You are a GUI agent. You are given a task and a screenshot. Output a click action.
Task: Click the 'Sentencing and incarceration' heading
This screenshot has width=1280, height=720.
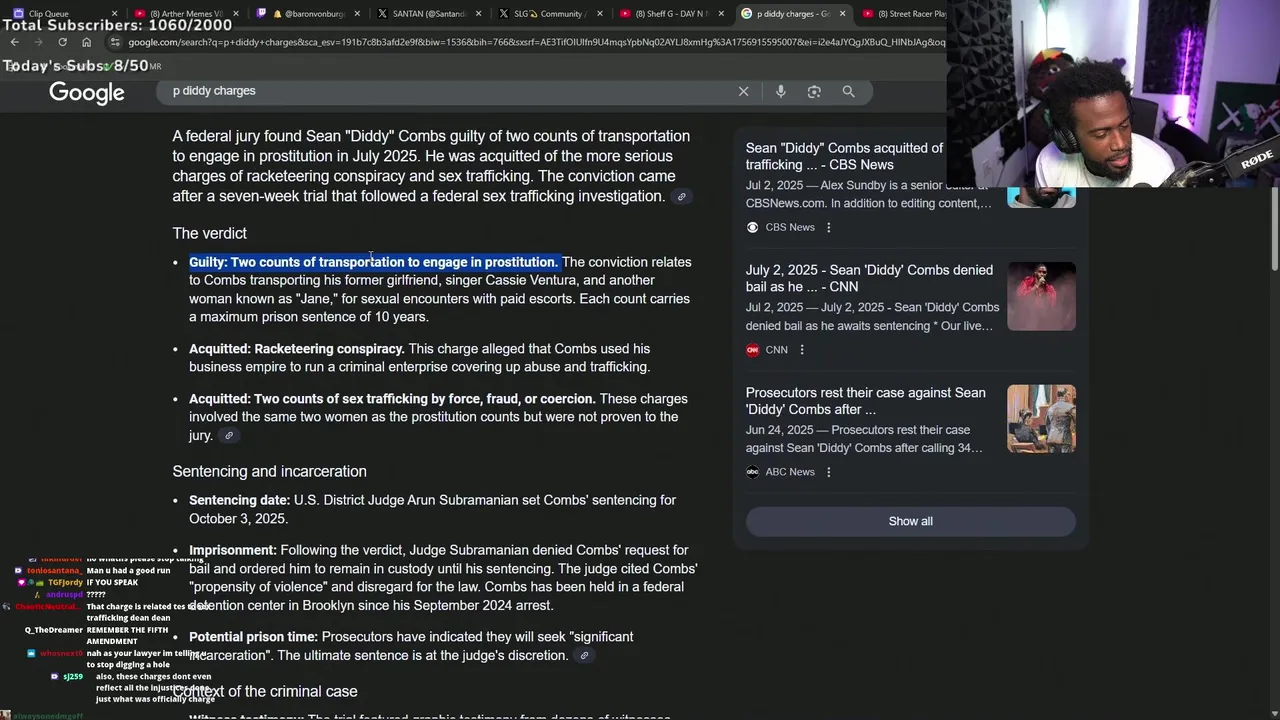pyautogui.click(x=269, y=471)
